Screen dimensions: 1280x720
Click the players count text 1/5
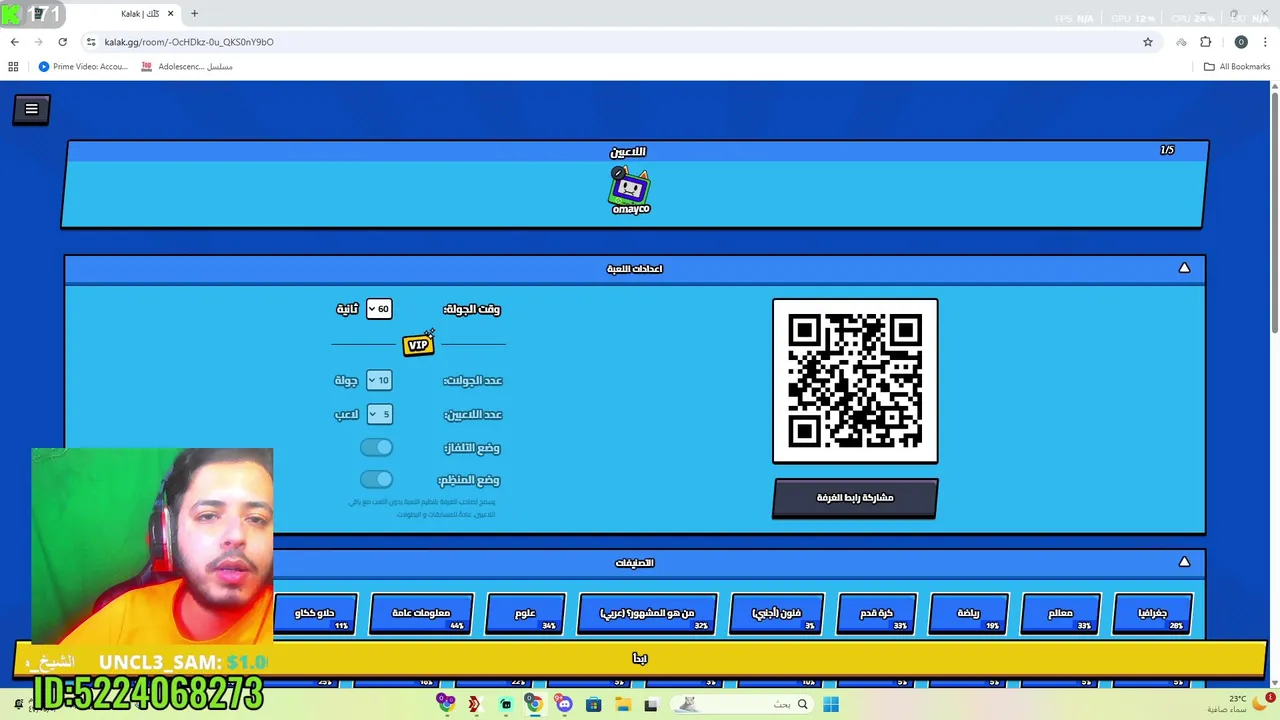point(1167,150)
